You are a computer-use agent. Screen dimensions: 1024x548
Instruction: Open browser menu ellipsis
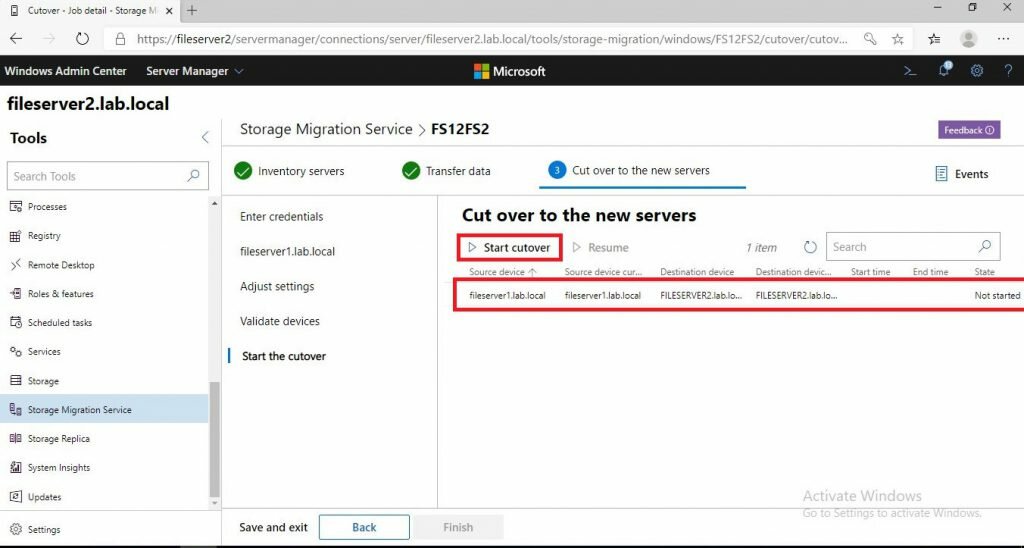(1004, 39)
